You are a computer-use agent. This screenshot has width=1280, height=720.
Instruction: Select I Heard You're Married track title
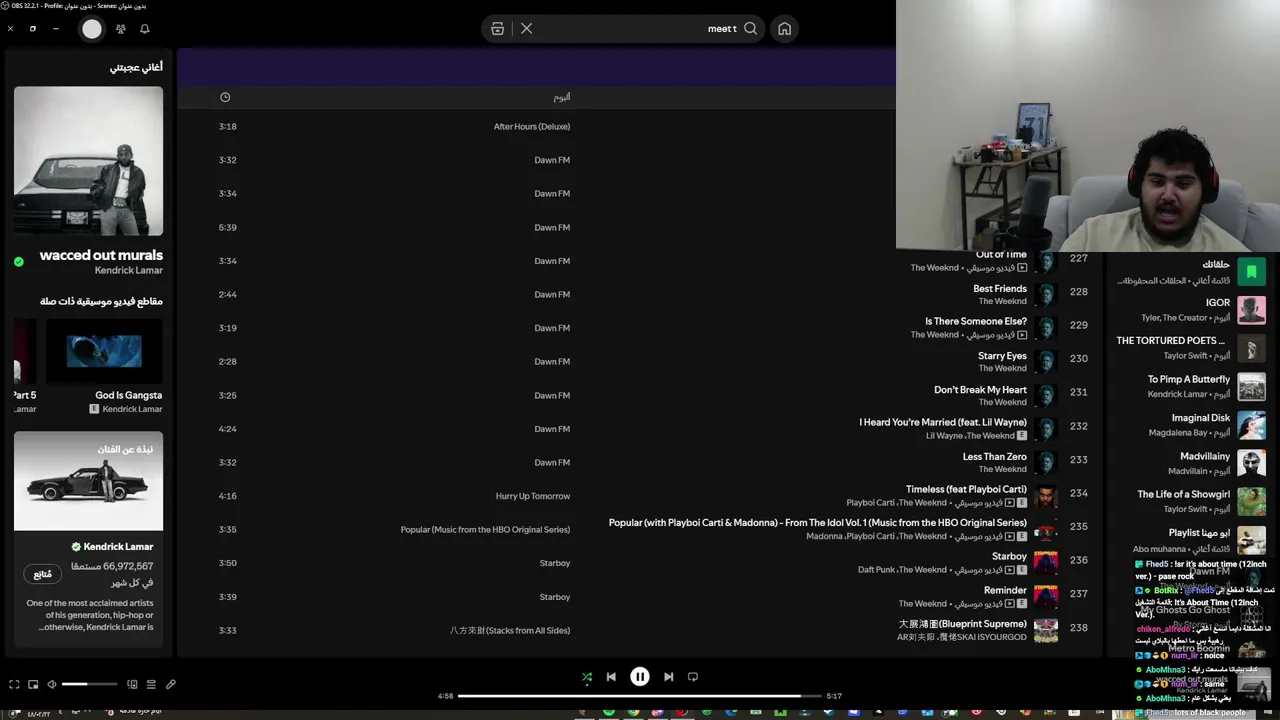[943, 423]
